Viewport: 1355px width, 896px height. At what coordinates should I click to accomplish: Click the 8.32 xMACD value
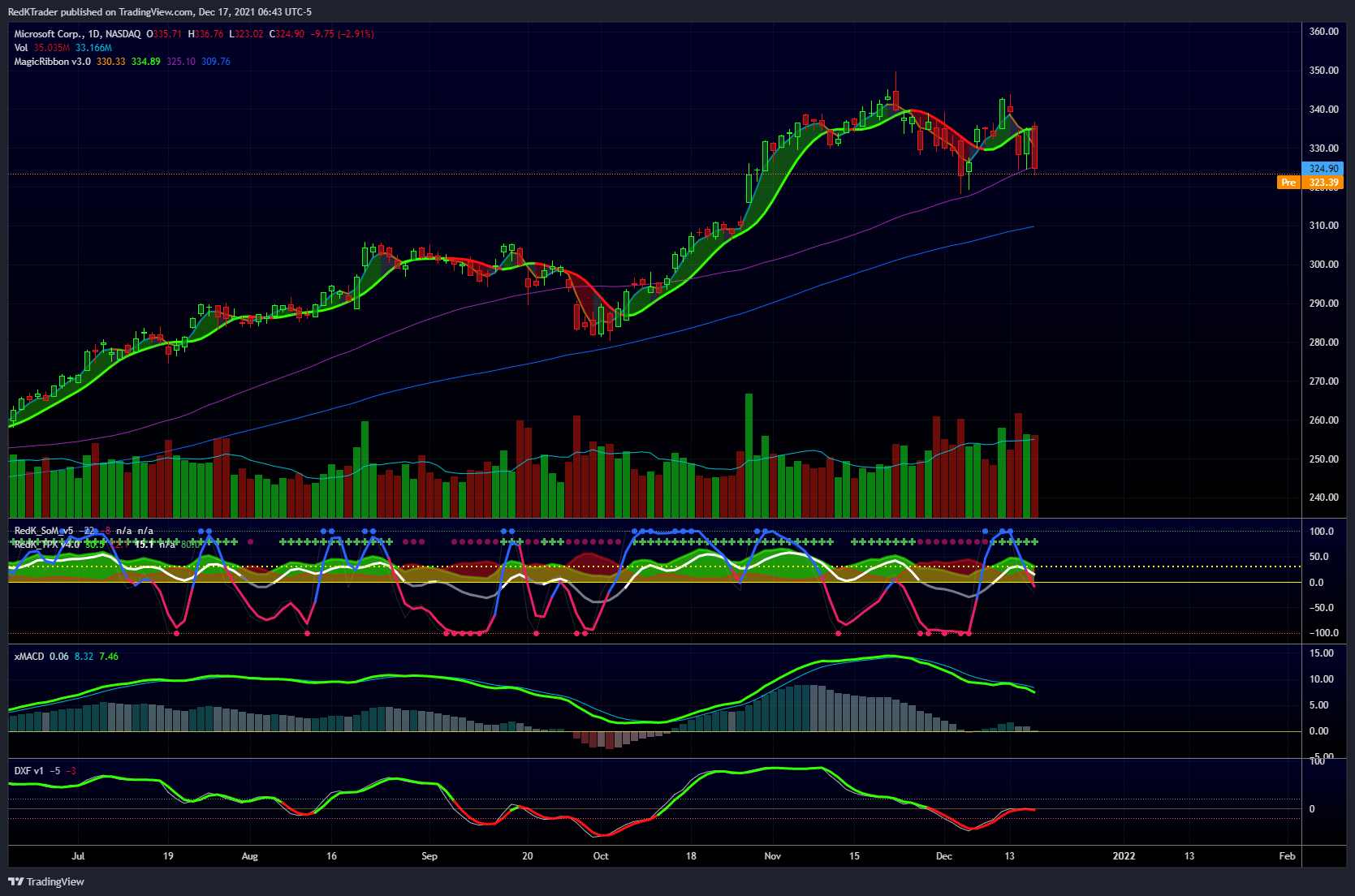pyautogui.click(x=84, y=657)
